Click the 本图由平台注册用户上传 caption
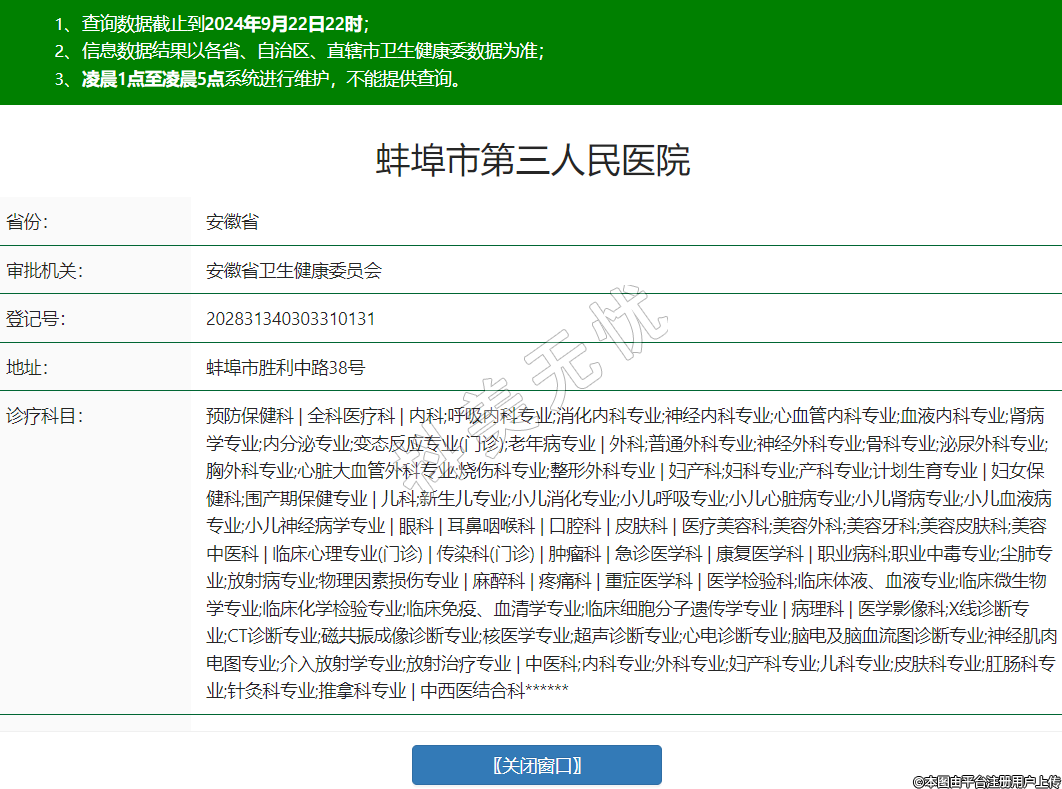The width and height of the screenshot is (1062, 789). coord(986,780)
